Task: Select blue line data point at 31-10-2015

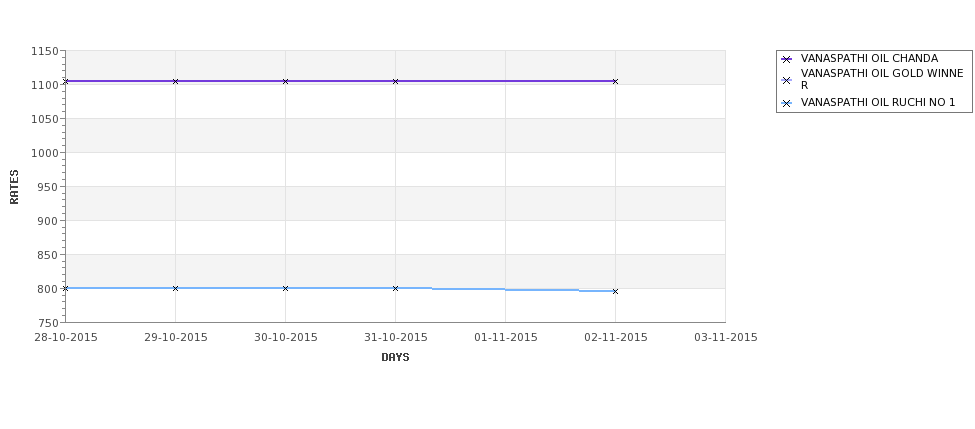Action: tap(395, 288)
